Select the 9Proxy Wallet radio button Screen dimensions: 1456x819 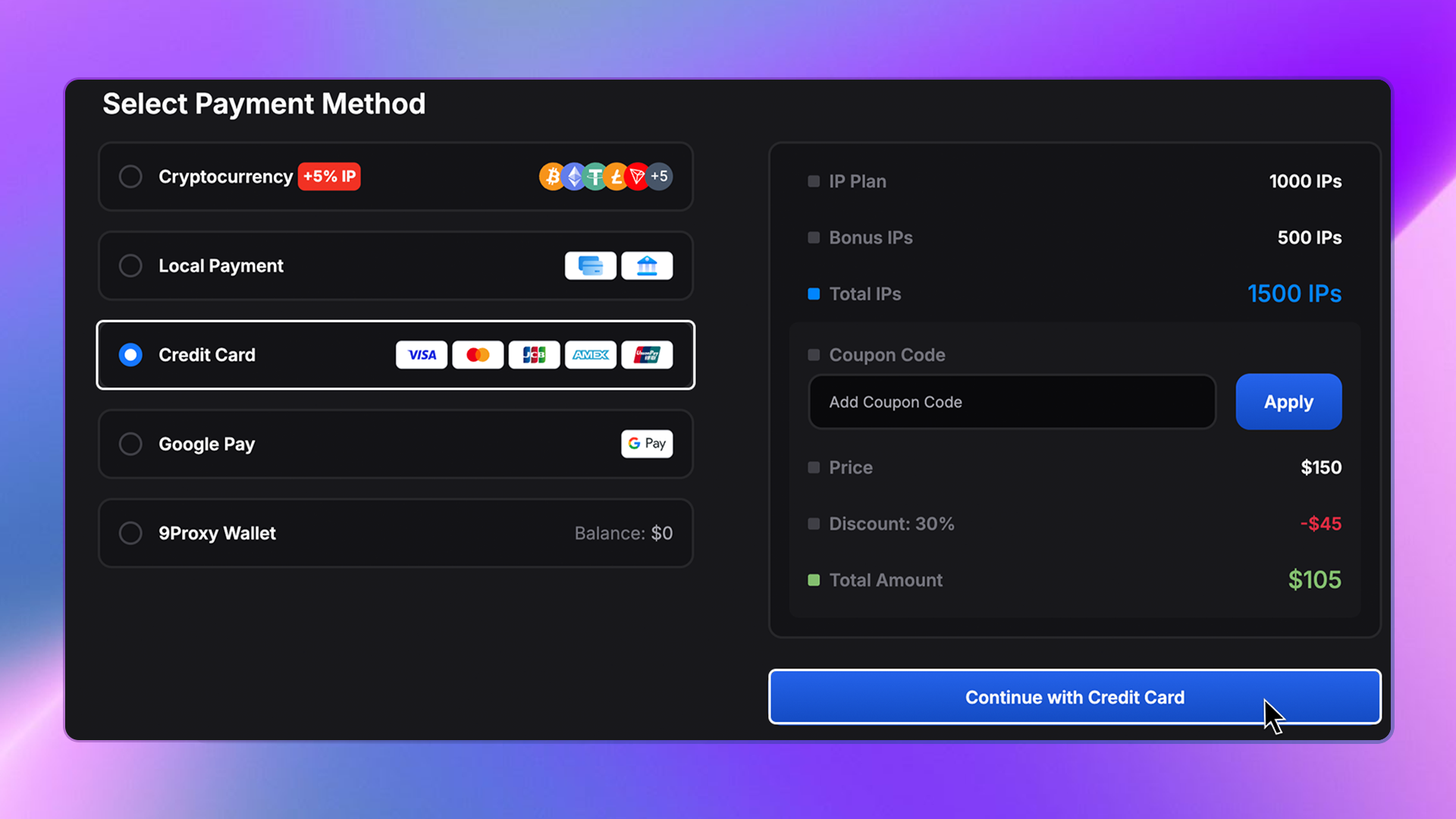tap(130, 533)
